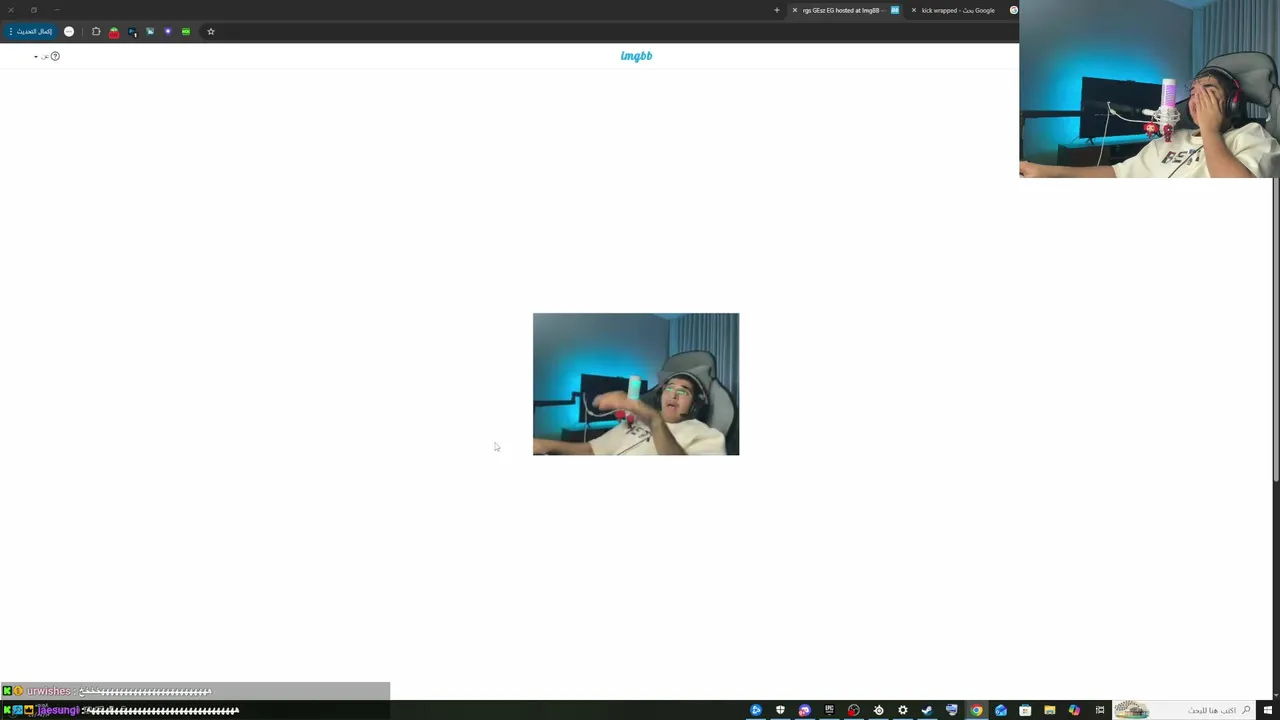Open File Explorer from taskbar
Screen dimensions: 1280x720
point(1049,710)
